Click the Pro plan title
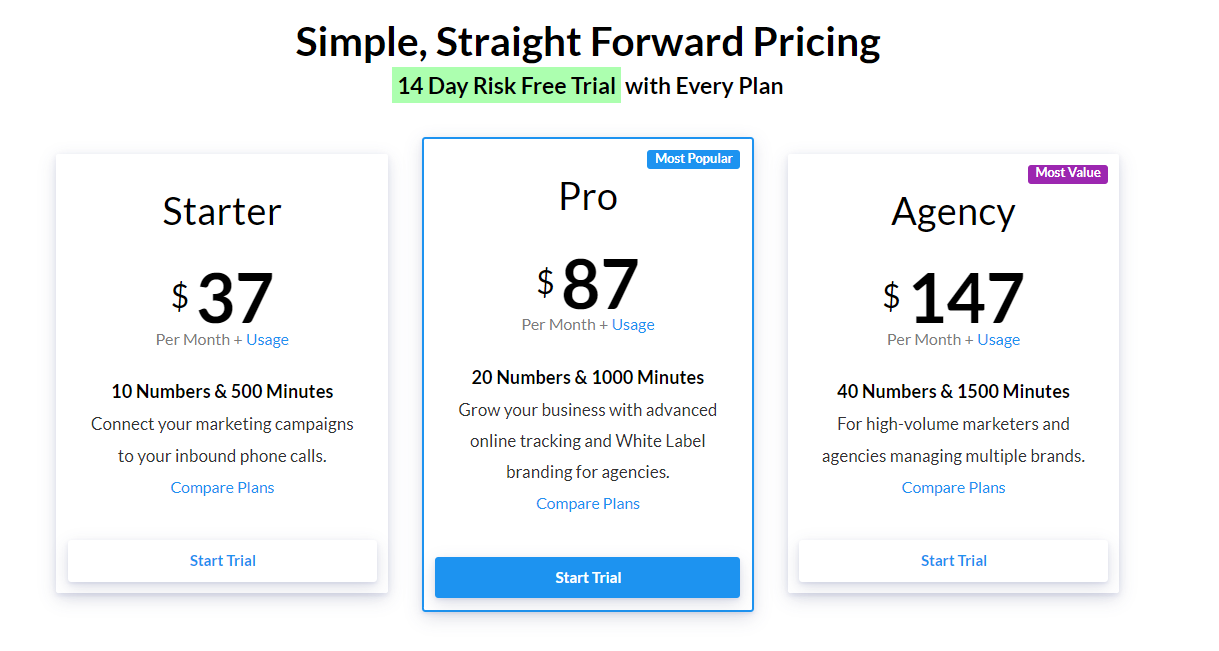Screen dimensions: 1219x651 point(587,197)
